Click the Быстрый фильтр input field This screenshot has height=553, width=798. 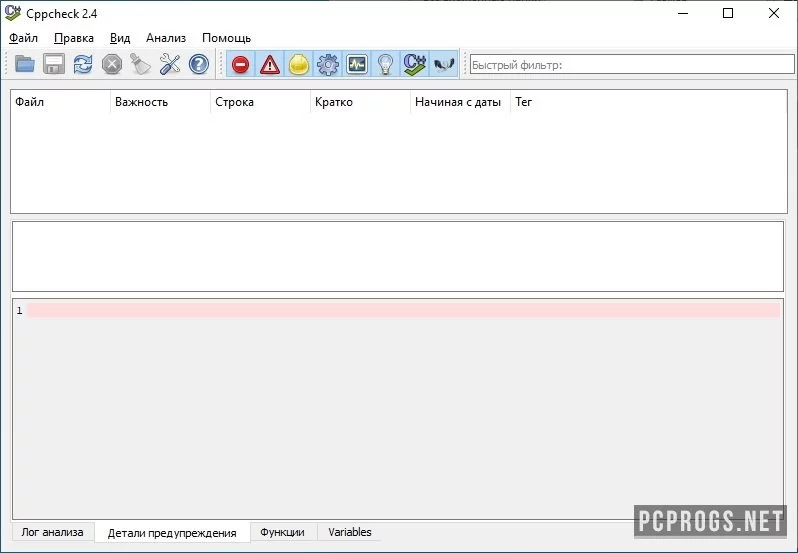[x=632, y=65]
